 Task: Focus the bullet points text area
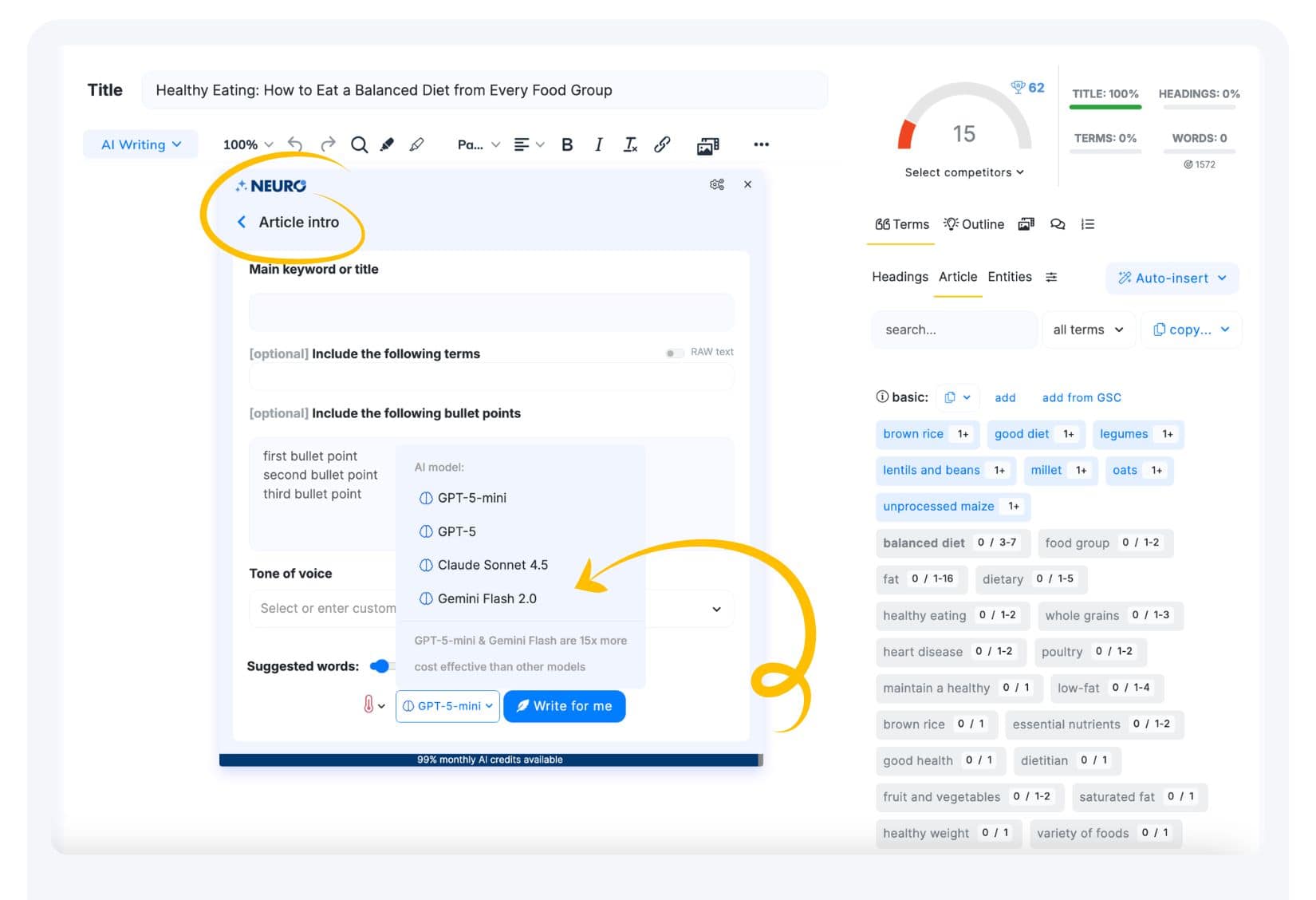tap(491, 494)
